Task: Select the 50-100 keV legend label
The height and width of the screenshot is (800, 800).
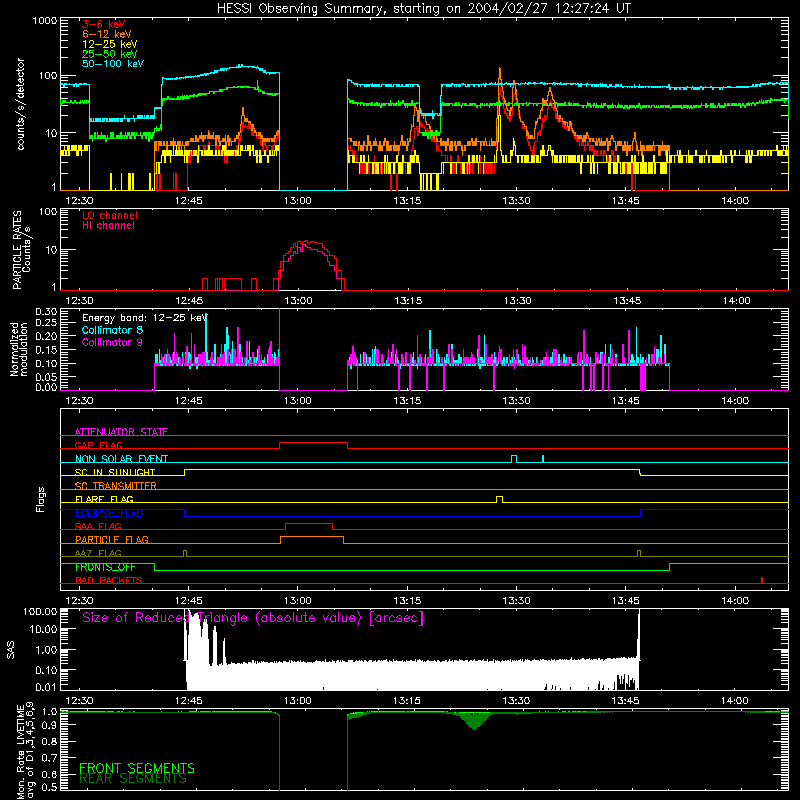Action: tap(113, 63)
